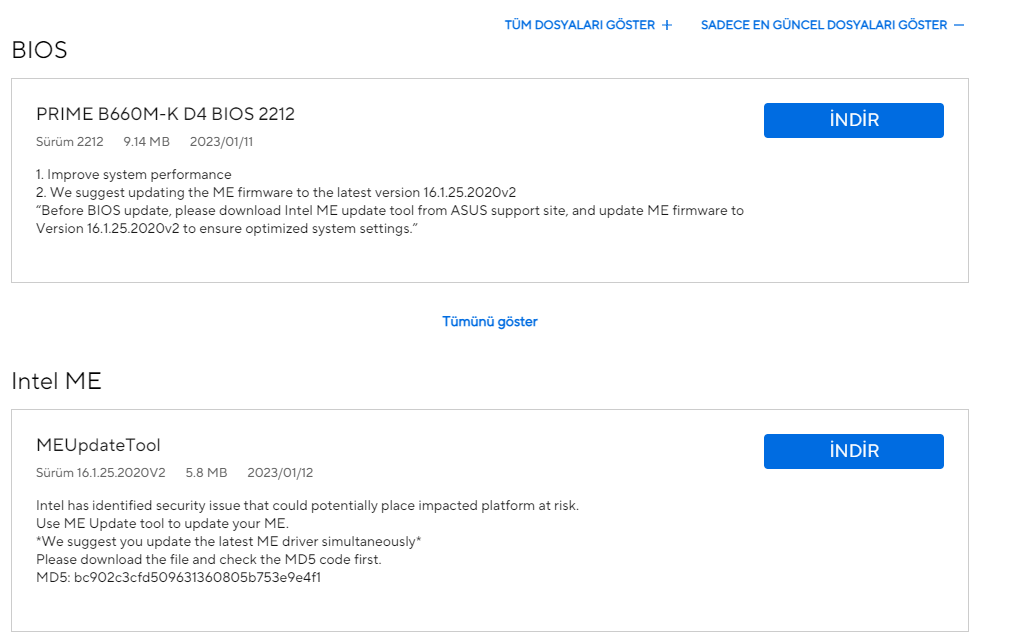Viewport: 1036px width, 633px height.
Task: Click 'Use ME Update tool to update' line
Action: [x=163, y=523]
